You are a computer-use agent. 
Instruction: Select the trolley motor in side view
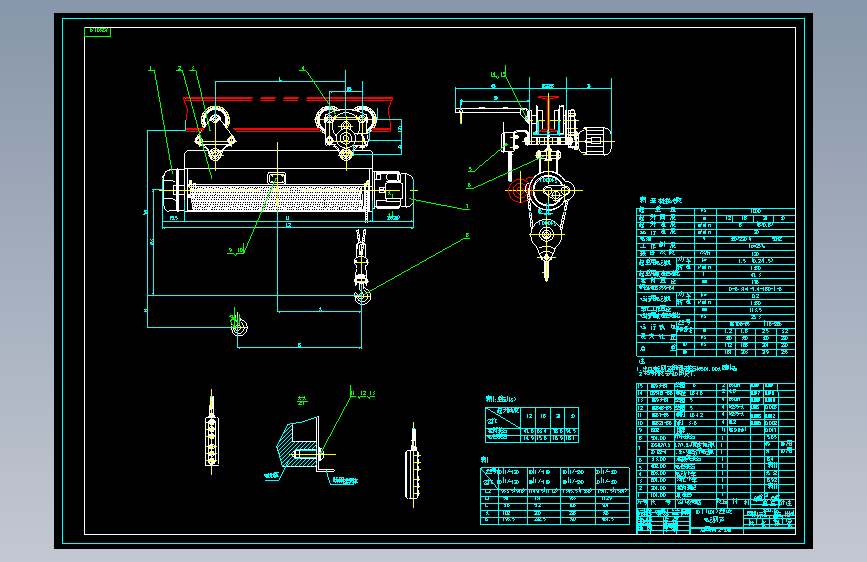pos(596,140)
